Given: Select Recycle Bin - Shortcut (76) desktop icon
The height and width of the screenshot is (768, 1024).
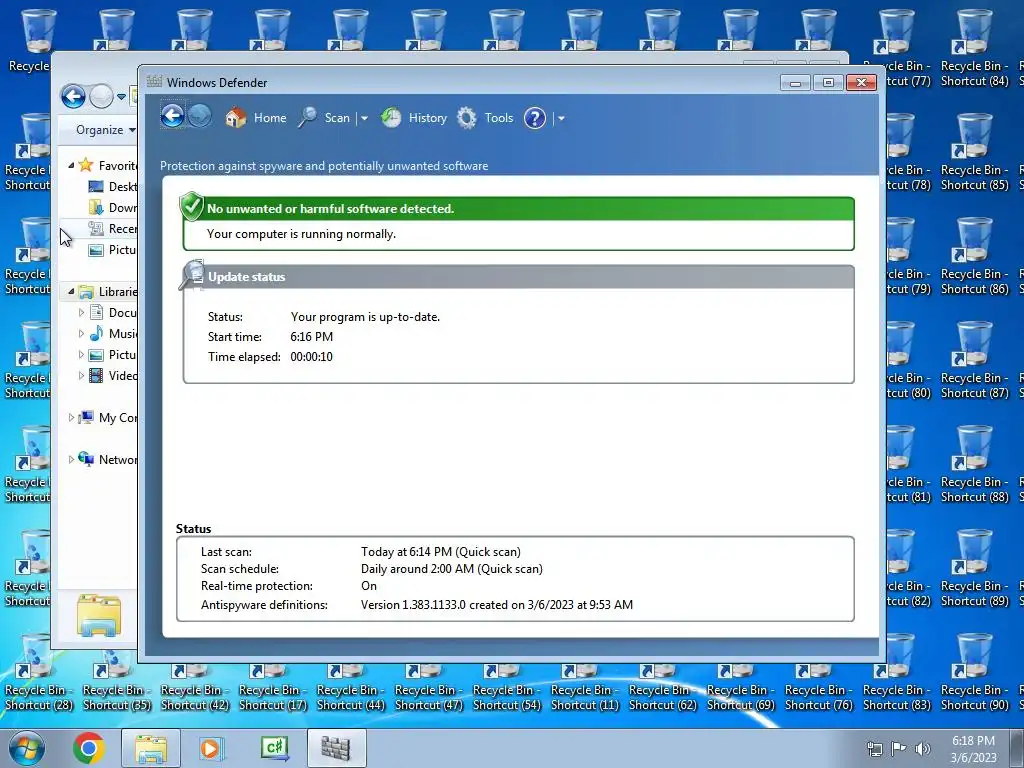Looking at the screenshot, I should tap(819, 688).
